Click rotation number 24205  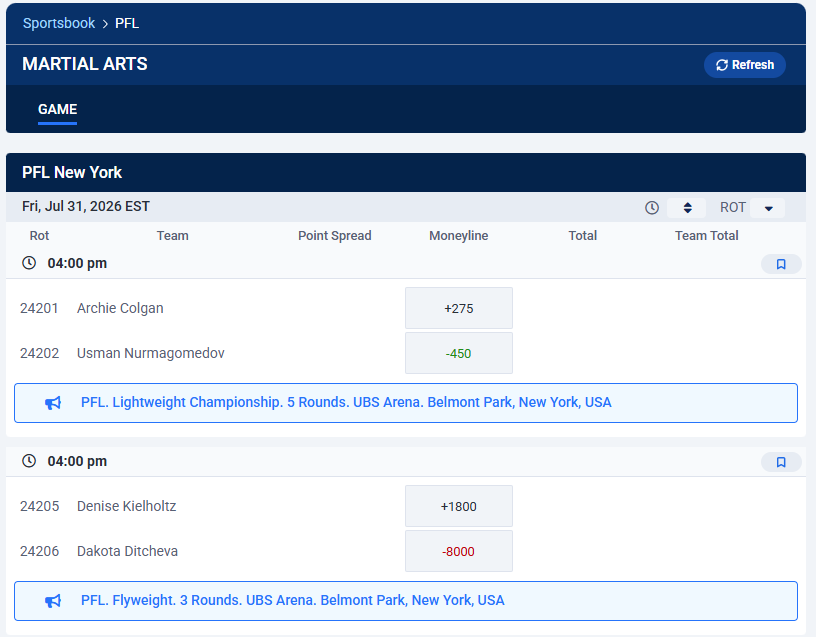[x=40, y=506]
